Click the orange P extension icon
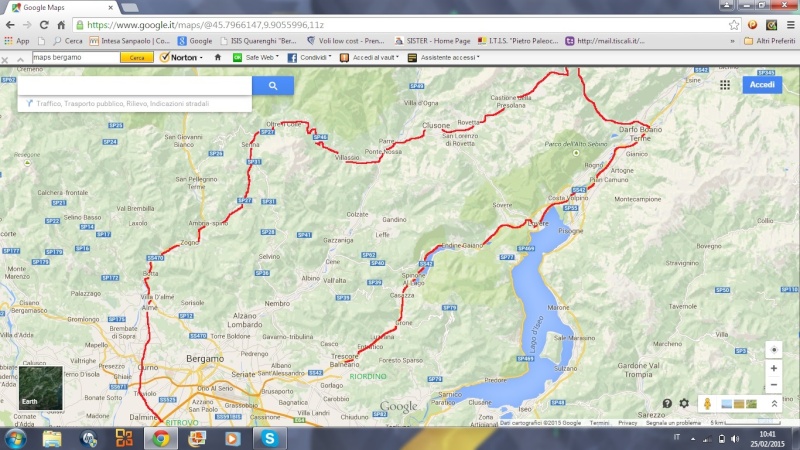The width and height of the screenshot is (800, 450). tap(752, 24)
